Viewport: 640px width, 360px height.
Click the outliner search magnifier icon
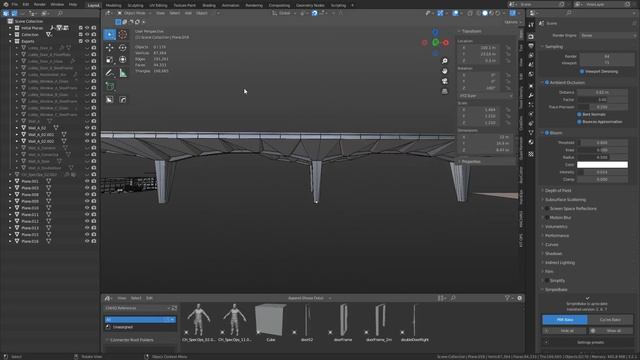[x=60, y=13]
